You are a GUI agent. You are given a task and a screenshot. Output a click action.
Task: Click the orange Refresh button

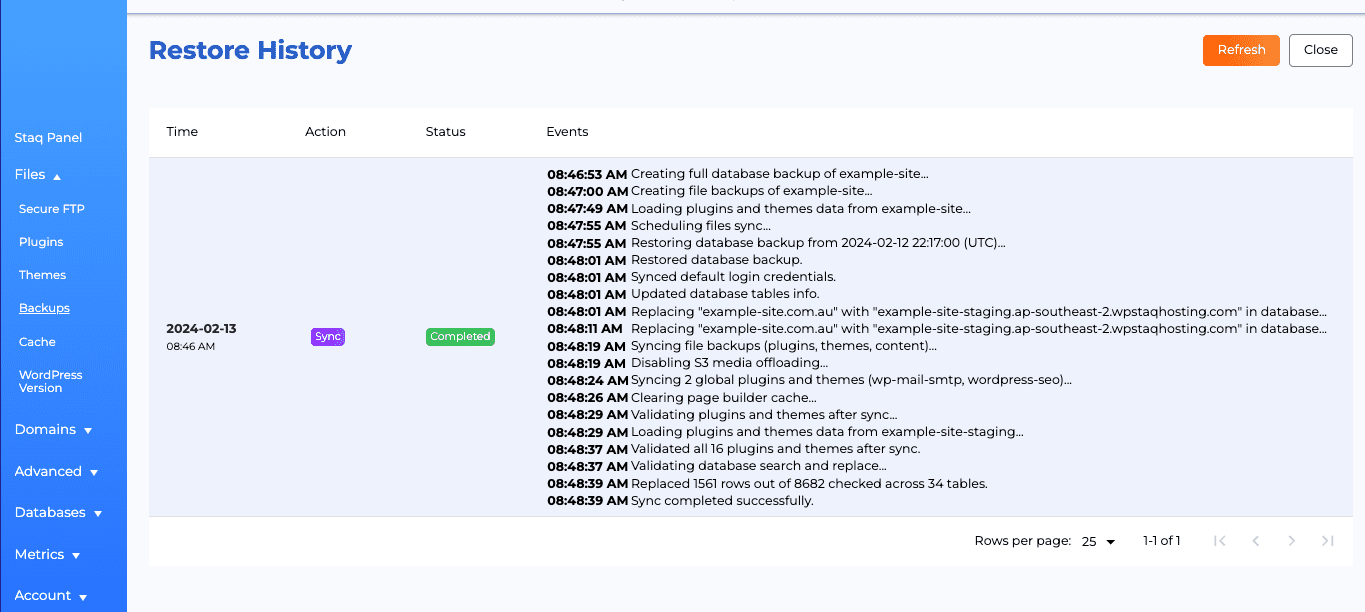pos(1240,50)
